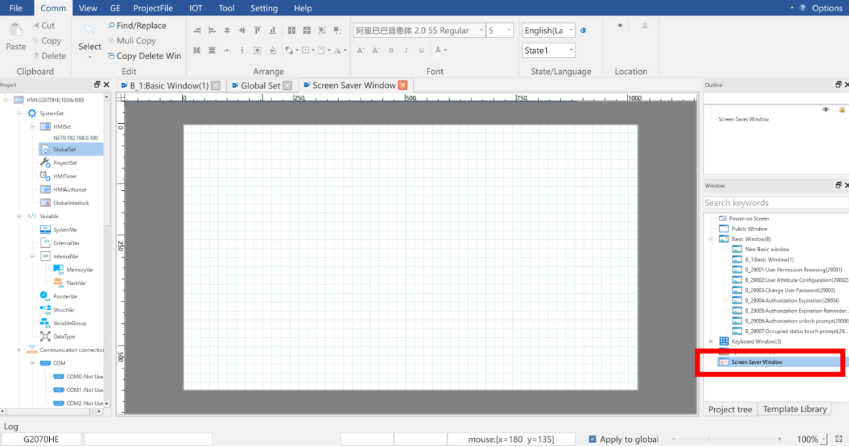
Task: Click the Underline font icon
Action: click(x=421, y=50)
